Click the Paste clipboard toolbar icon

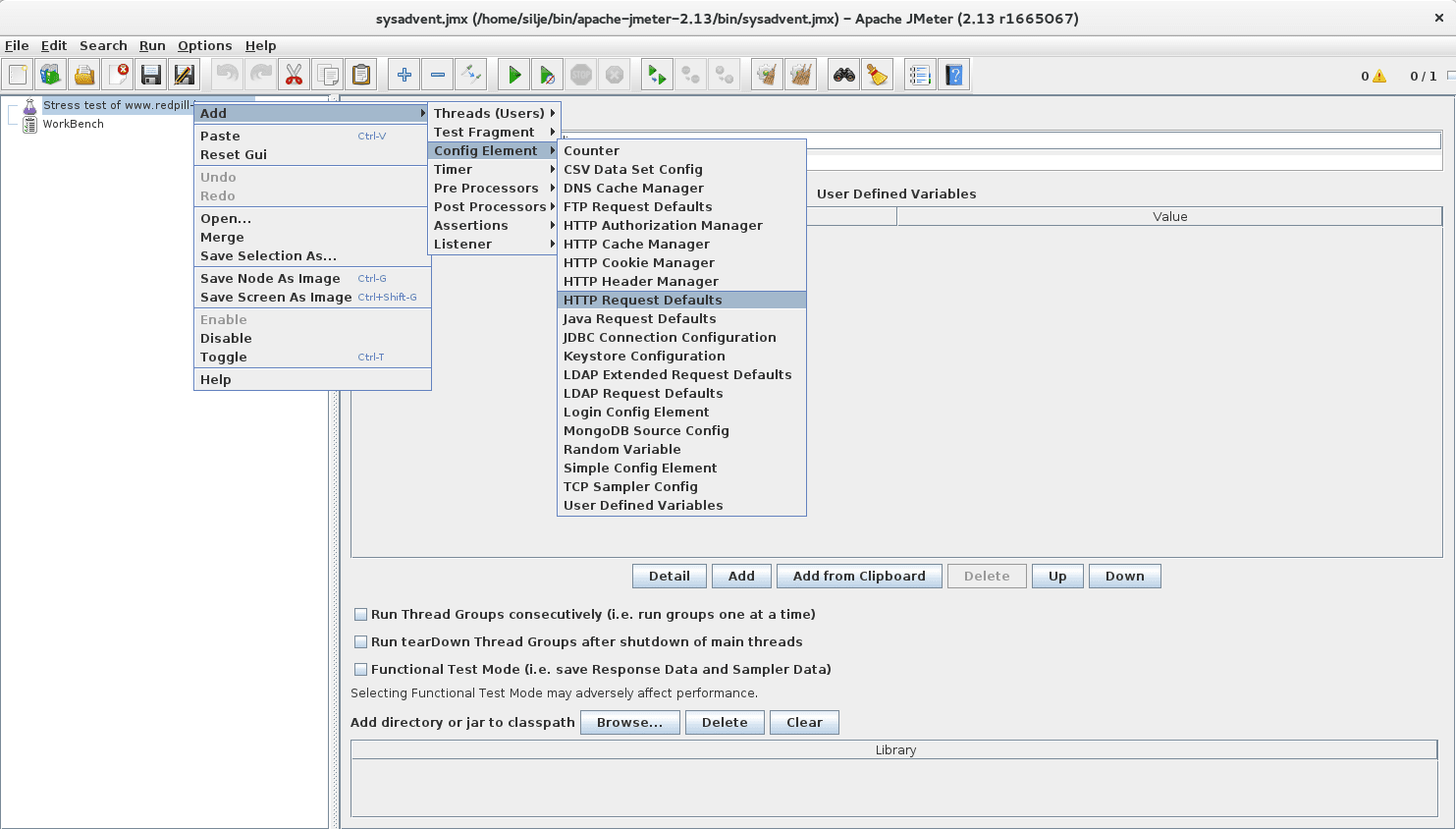click(361, 75)
